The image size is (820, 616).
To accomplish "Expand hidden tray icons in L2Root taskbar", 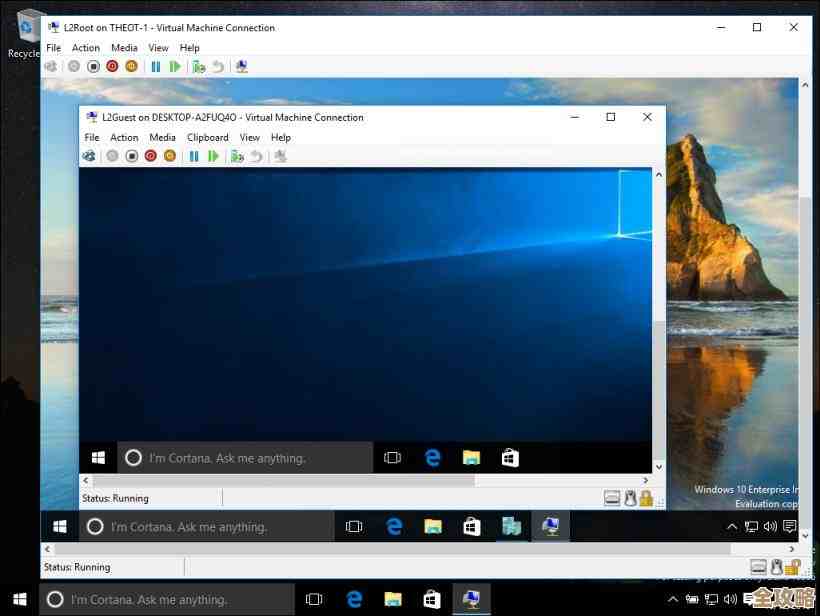I will [x=732, y=527].
